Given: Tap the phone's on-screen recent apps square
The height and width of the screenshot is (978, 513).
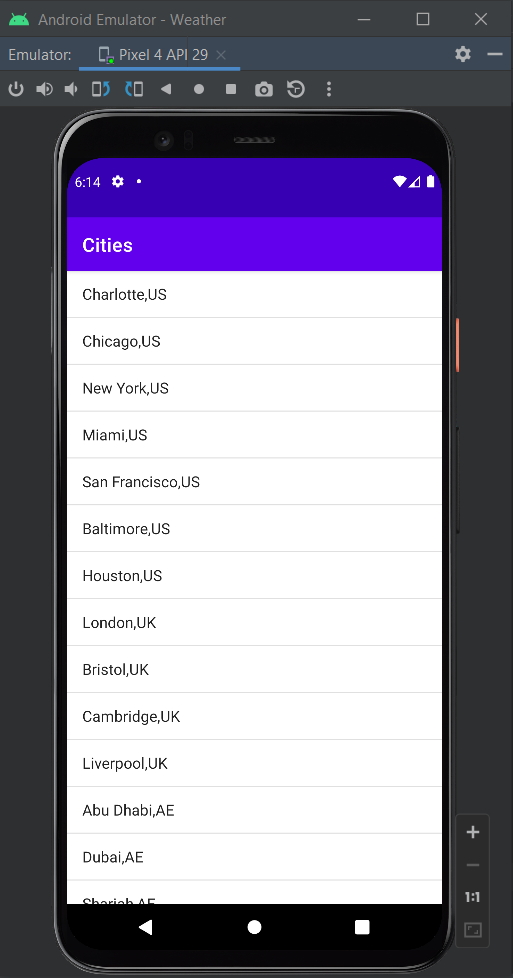Looking at the screenshot, I should [x=362, y=927].
